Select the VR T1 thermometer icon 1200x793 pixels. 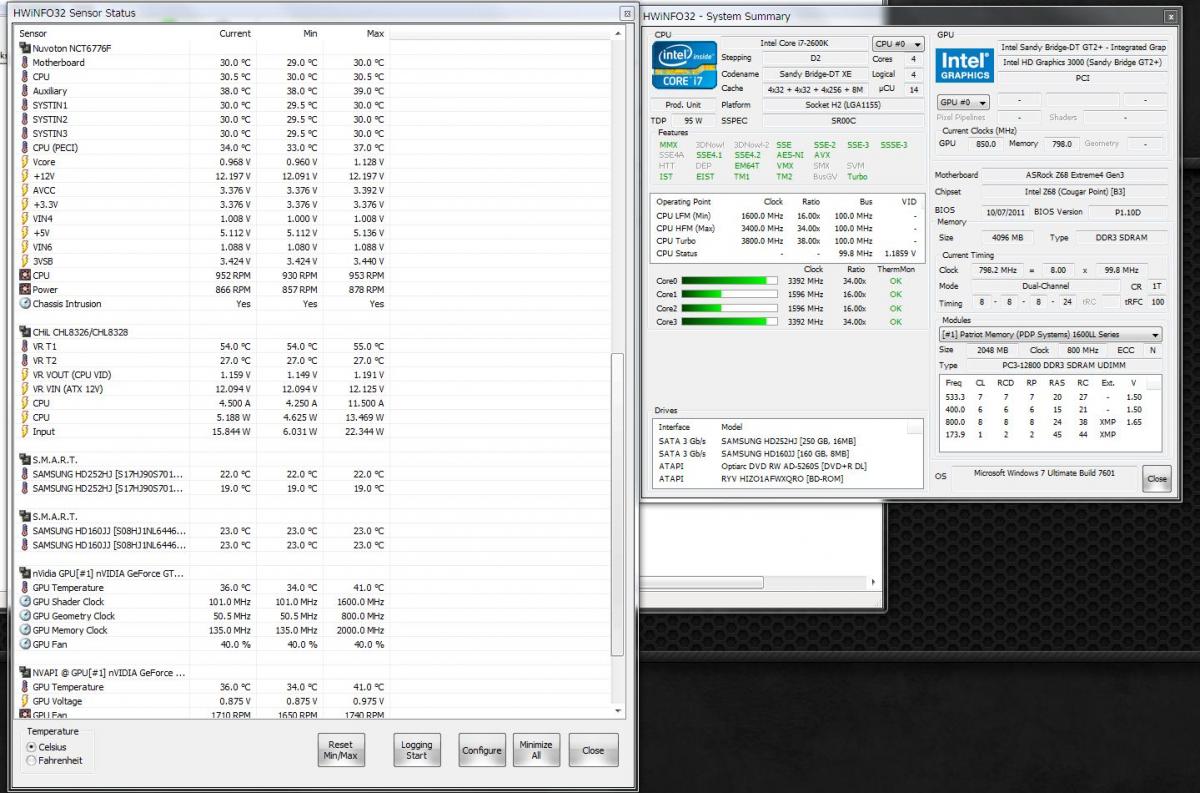[25, 346]
